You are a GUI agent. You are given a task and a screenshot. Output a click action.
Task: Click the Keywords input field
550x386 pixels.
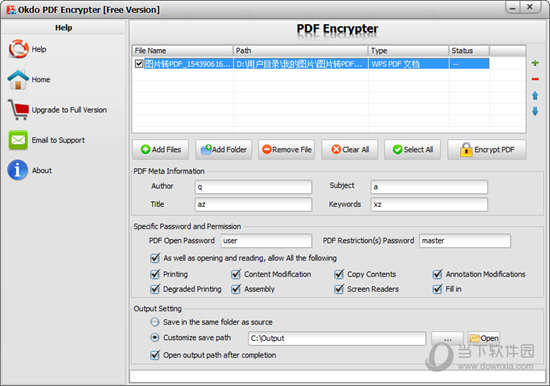tap(429, 205)
